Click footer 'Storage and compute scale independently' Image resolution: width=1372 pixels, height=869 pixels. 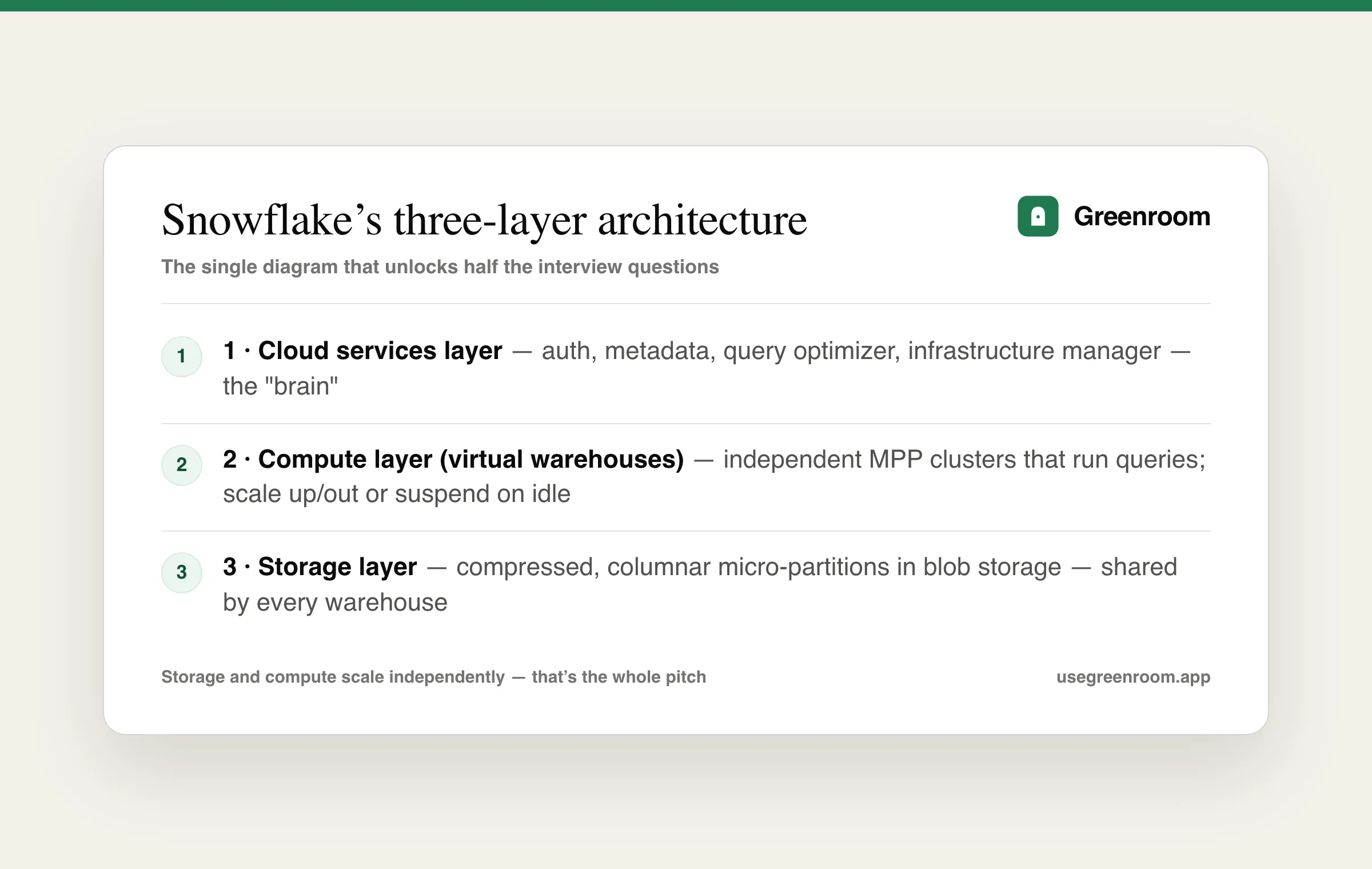coord(333,676)
